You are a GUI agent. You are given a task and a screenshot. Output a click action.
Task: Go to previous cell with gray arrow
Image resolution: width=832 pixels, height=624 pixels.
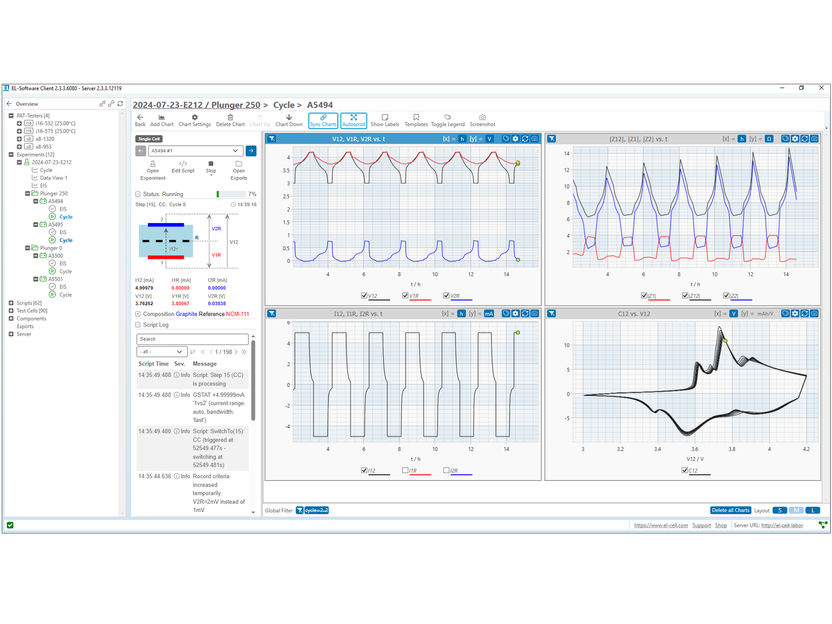[x=140, y=151]
